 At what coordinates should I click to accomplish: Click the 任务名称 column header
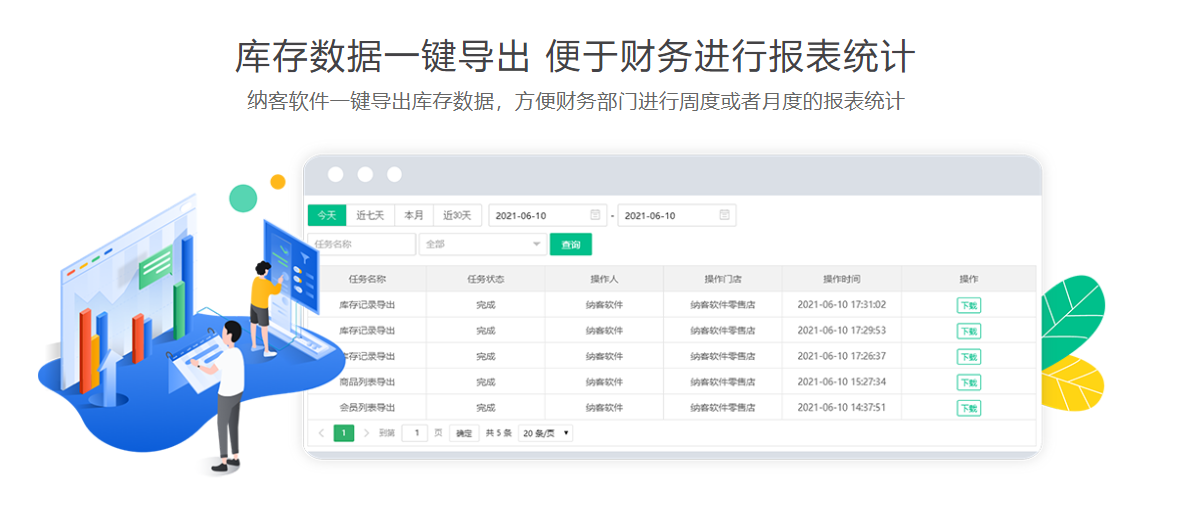pyautogui.click(x=367, y=279)
